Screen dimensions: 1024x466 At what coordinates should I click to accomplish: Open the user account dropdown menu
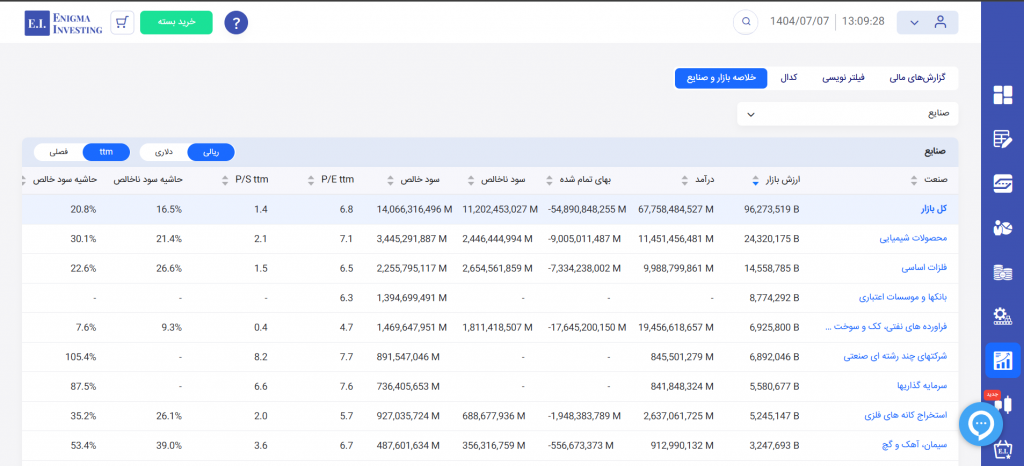click(927, 22)
